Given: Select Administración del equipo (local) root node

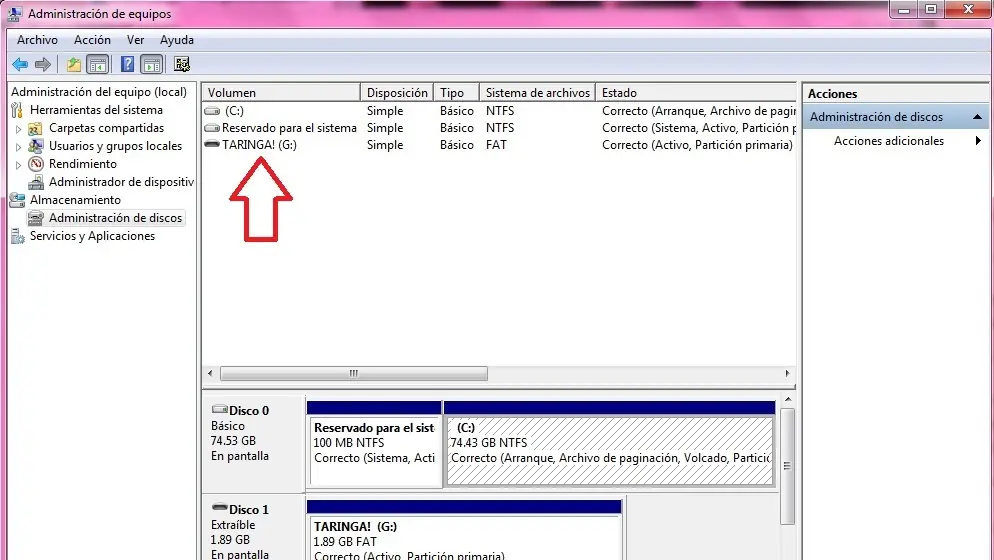Looking at the screenshot, I should point(99,92).
